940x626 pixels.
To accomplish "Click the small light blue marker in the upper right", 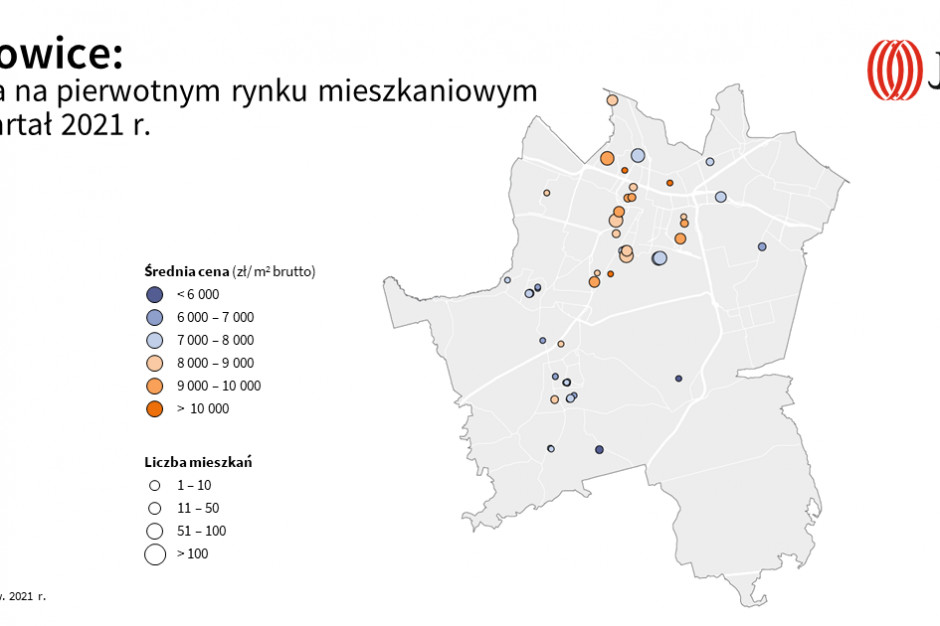I will pos(710,162).
